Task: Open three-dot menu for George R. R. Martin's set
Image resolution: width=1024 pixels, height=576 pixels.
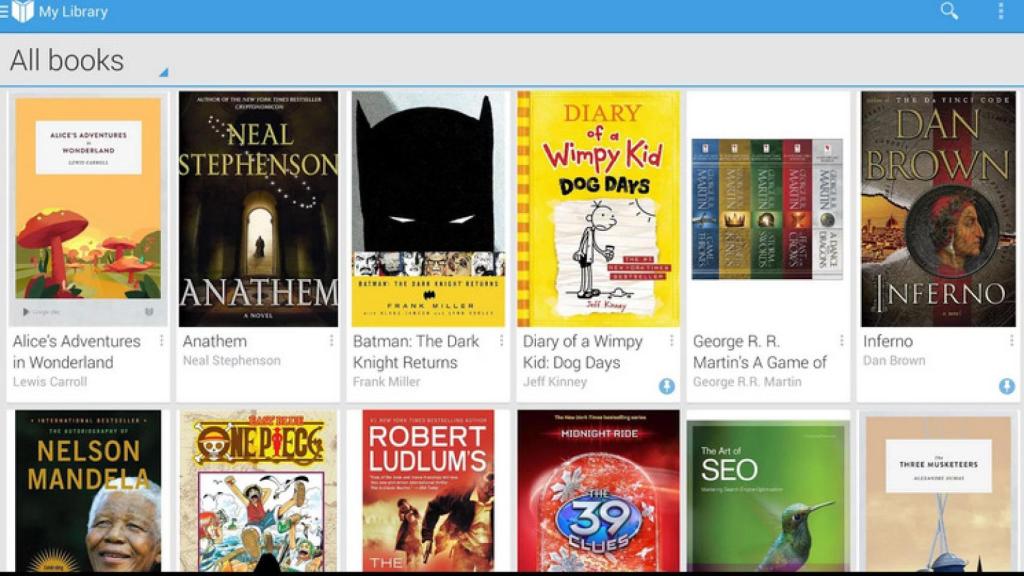Action: pos(841,341)
